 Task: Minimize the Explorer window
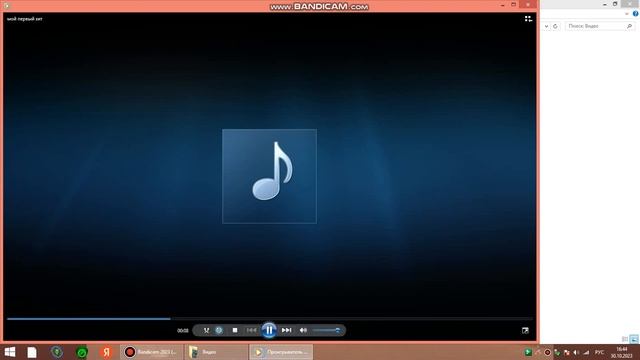click(604, 4)
